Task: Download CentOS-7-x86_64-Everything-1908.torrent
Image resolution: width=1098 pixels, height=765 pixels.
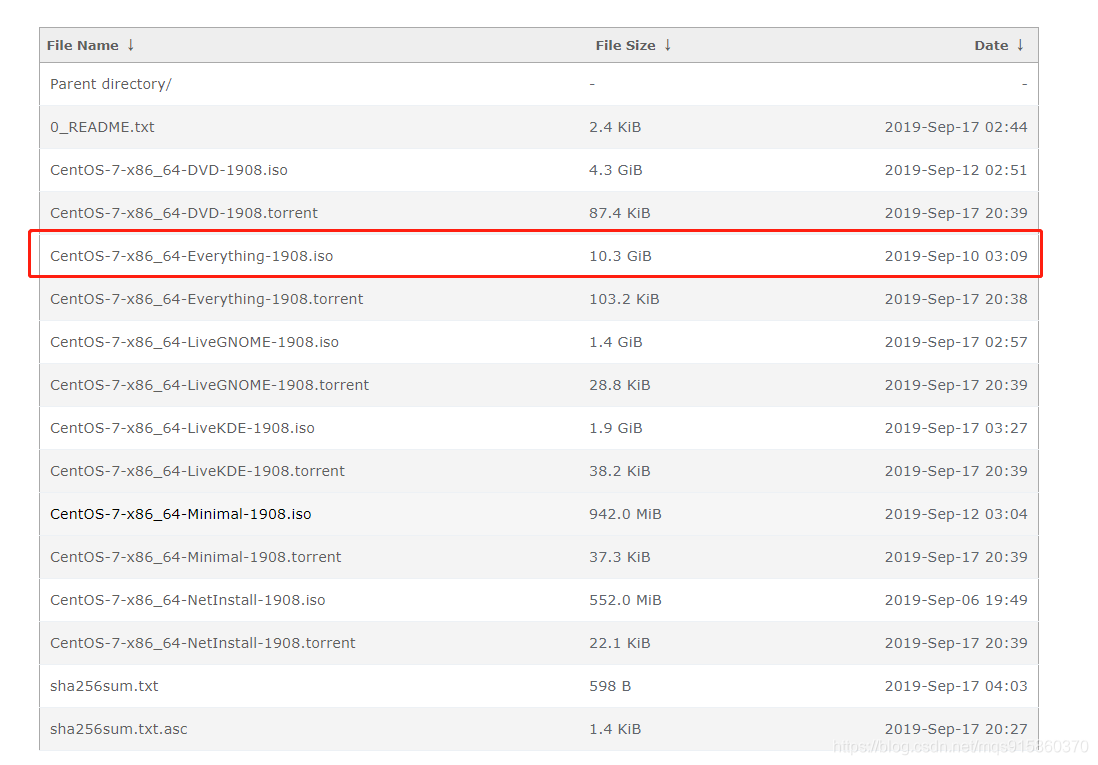Action: 207,299
